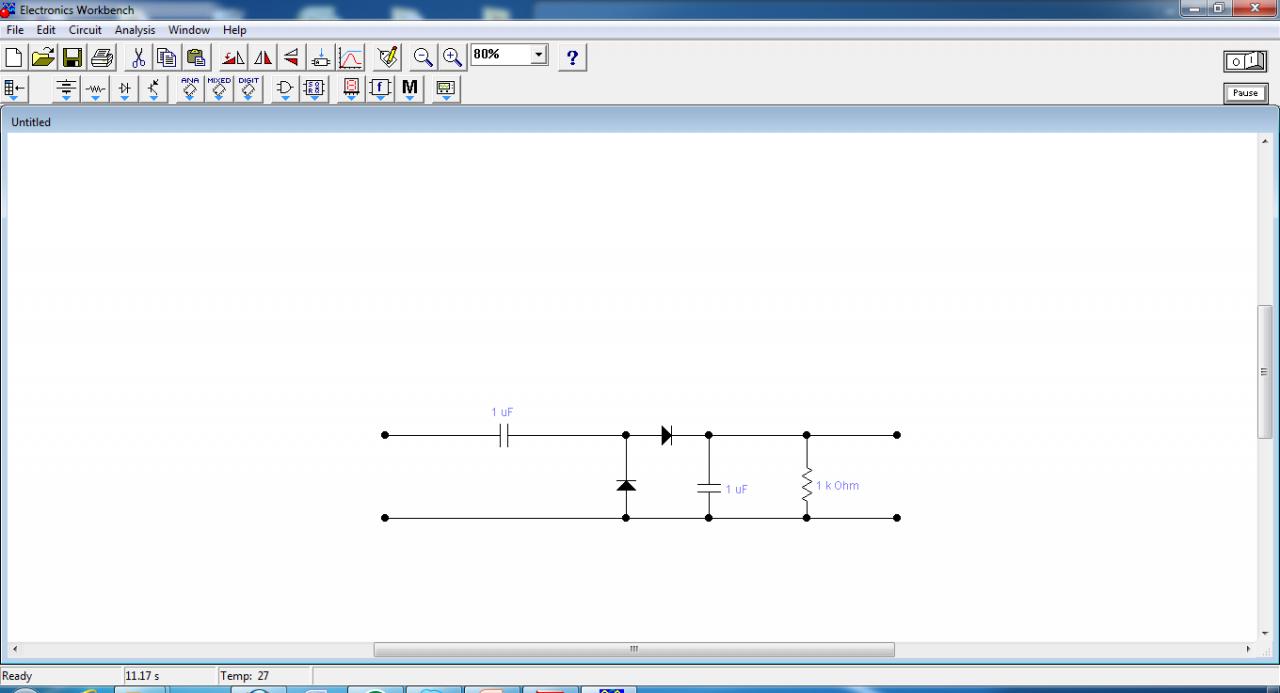Save the current circuit
The height and width of the screenshot is (693, 1280).
(72, 58)
